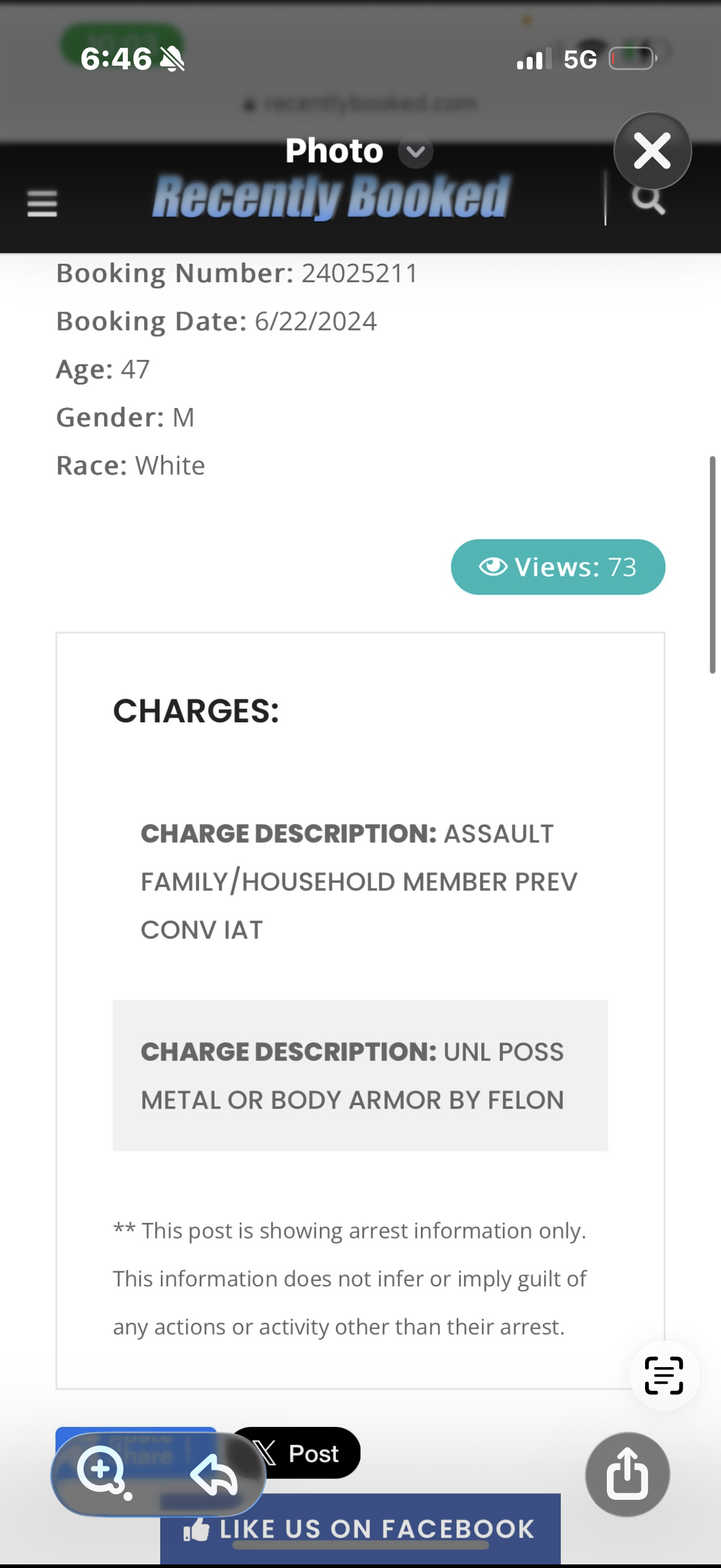Click the Views eye badge
The height and width of the screenshot is (1568, 721).
557,567
